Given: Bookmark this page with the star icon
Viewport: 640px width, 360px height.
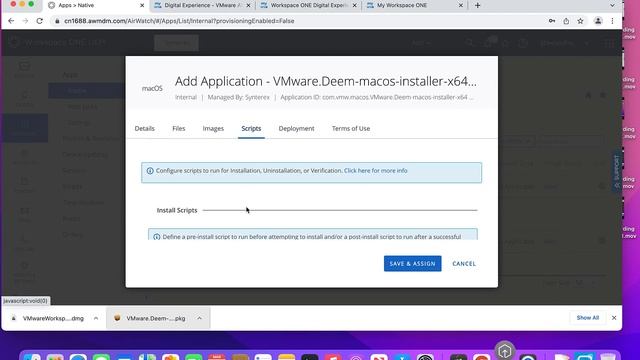Looking at the screenshot, I should pos(580,21).
